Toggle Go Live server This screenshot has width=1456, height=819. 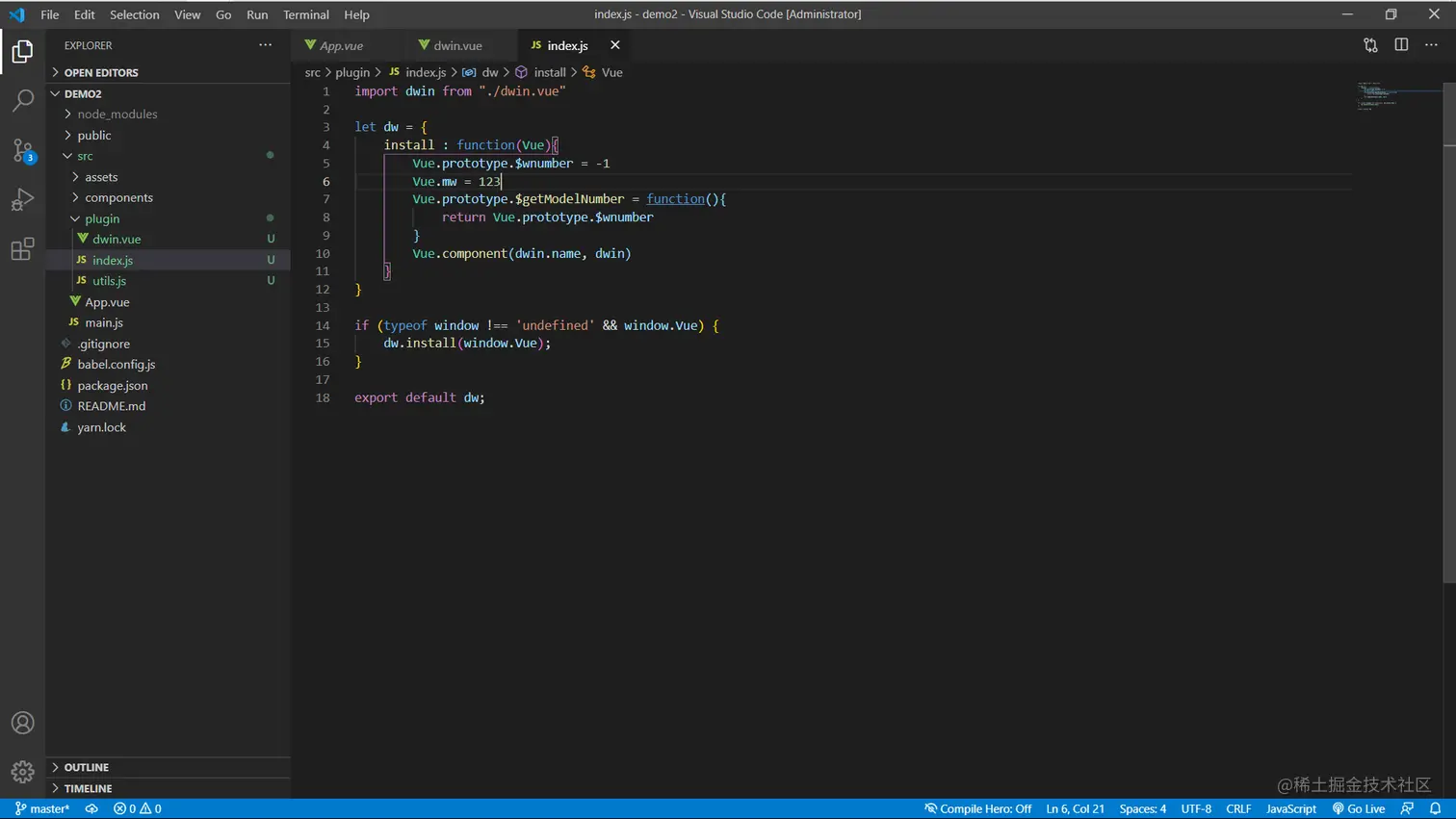coord(1359,808)
